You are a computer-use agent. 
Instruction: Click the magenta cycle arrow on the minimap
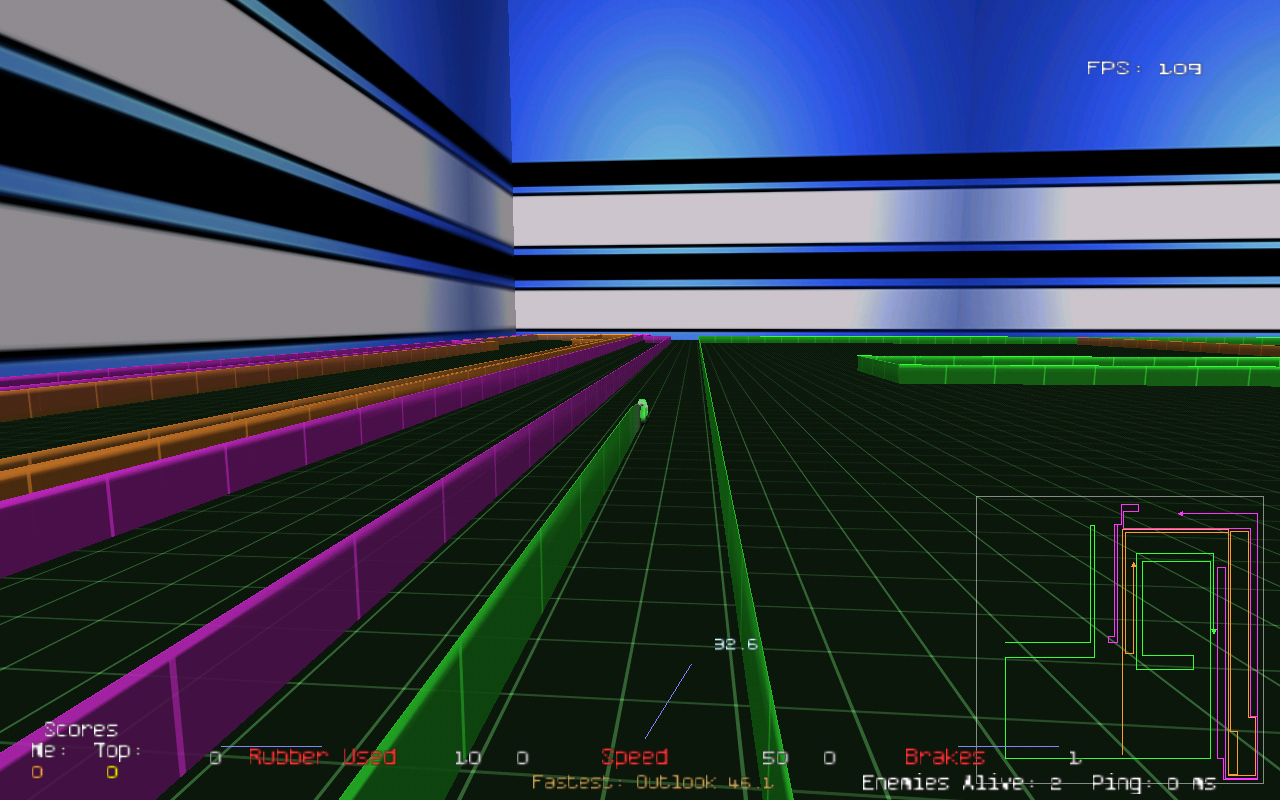point(1181,514)
